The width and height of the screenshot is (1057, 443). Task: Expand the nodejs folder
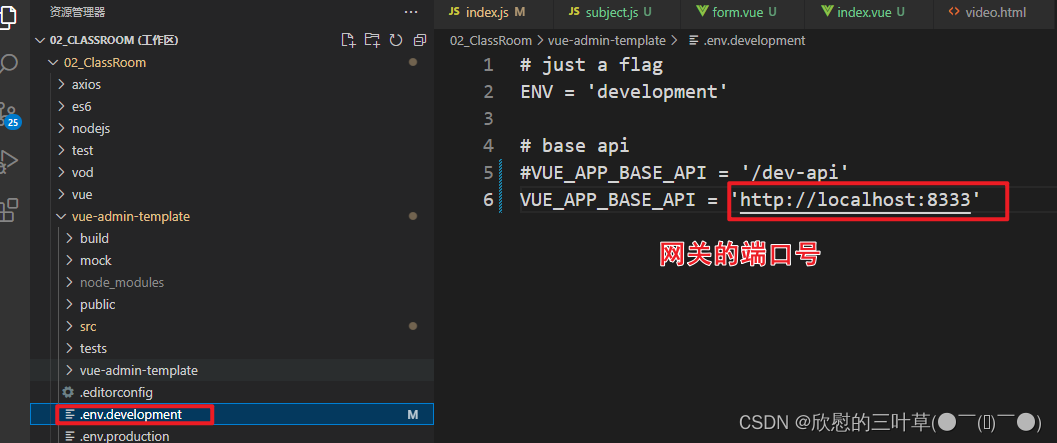click(61, 129)
